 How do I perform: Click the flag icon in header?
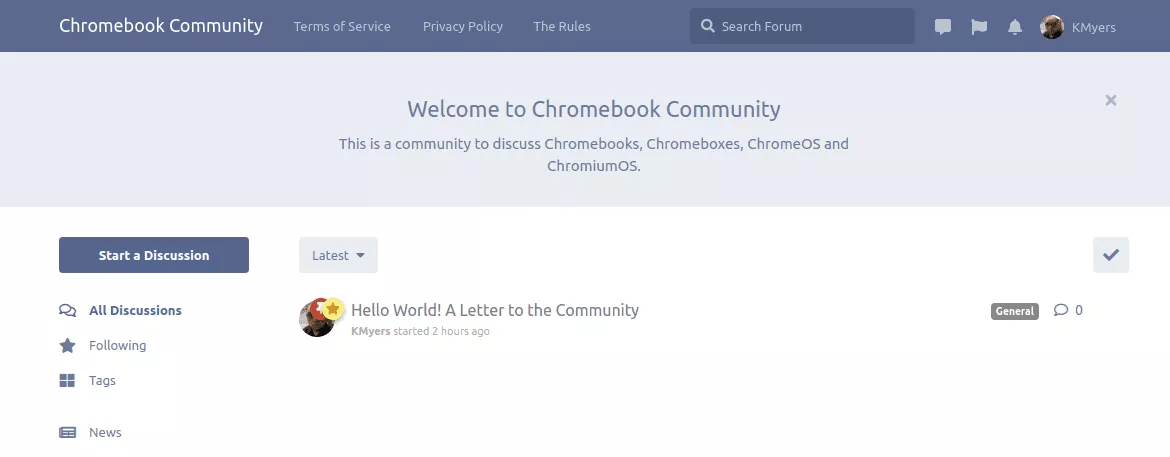pos(979,27)
